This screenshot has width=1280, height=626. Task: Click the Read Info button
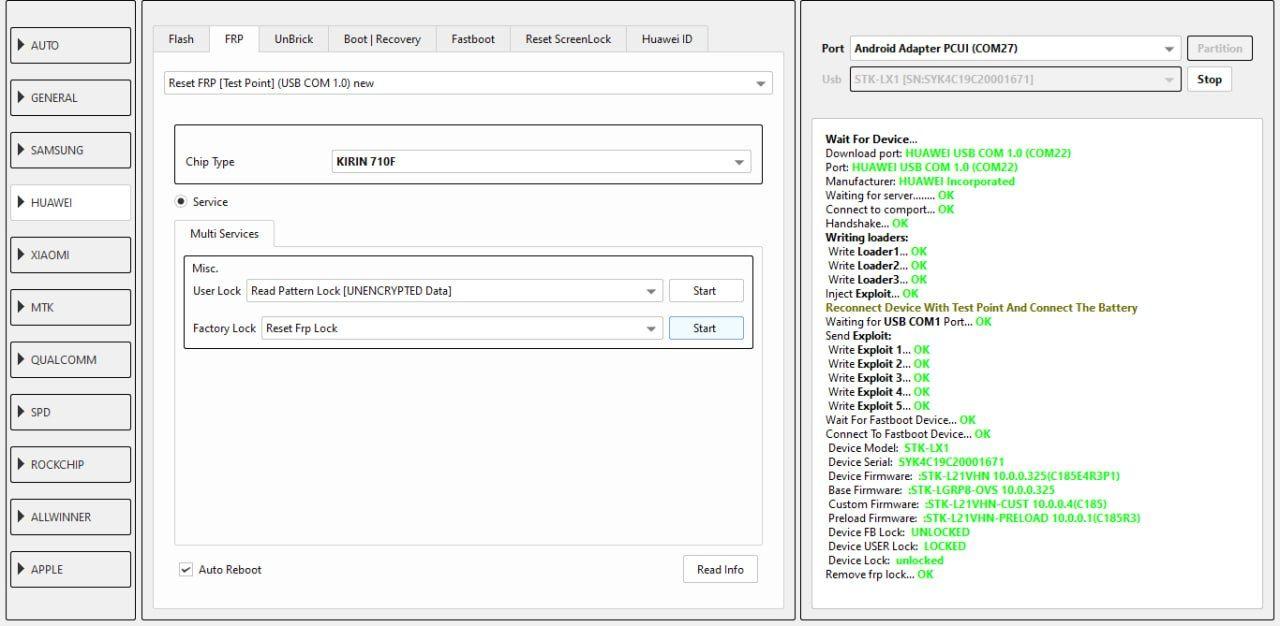pyautogui.click(x=720, y=569)
